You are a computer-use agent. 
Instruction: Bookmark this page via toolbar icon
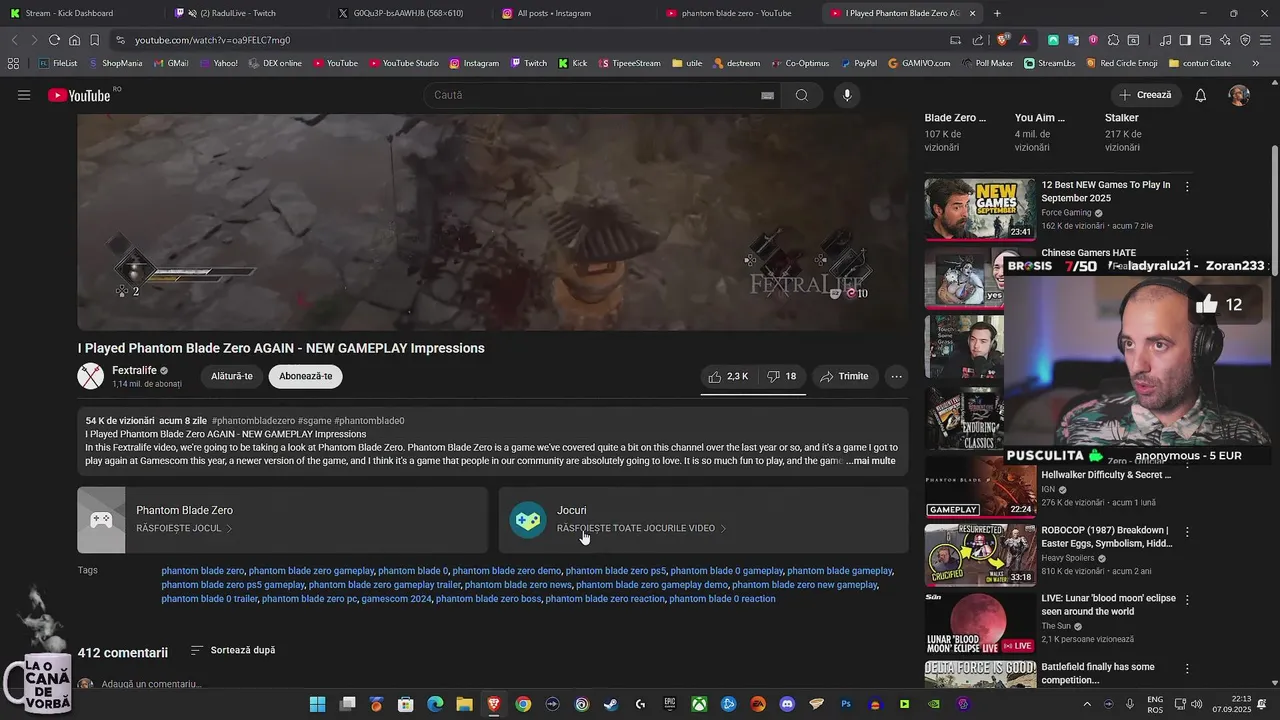pos(94,40)
